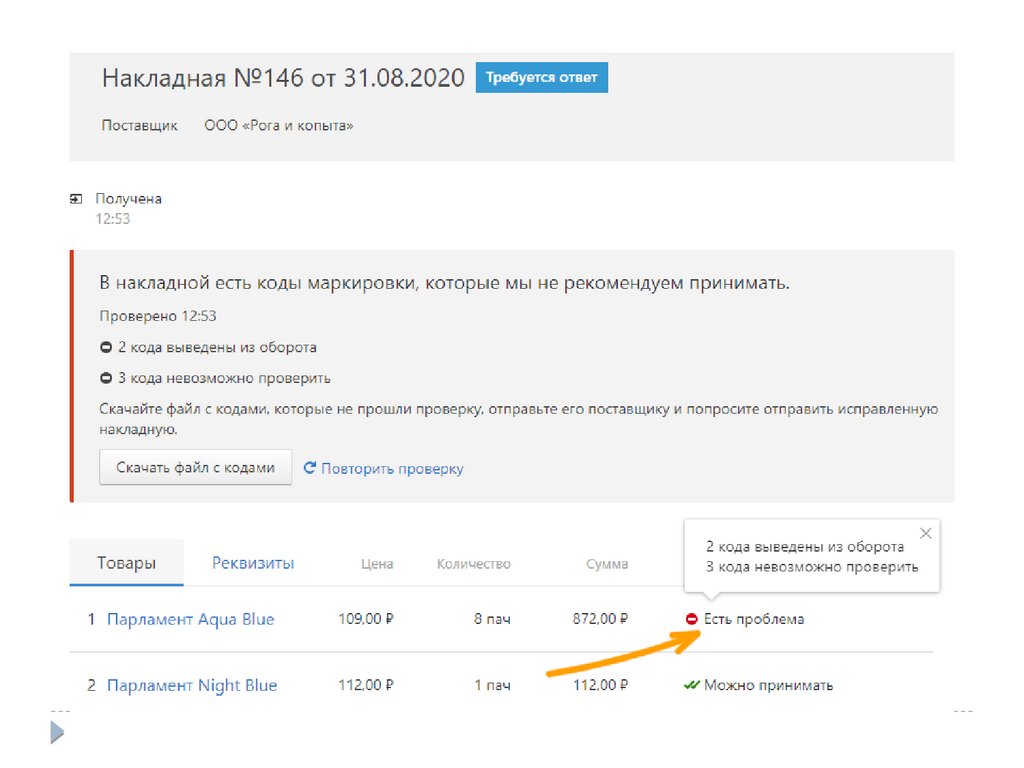Click the Цена column header
The width and height of the screenshot is (1024, 768).
tap(377, 564)
